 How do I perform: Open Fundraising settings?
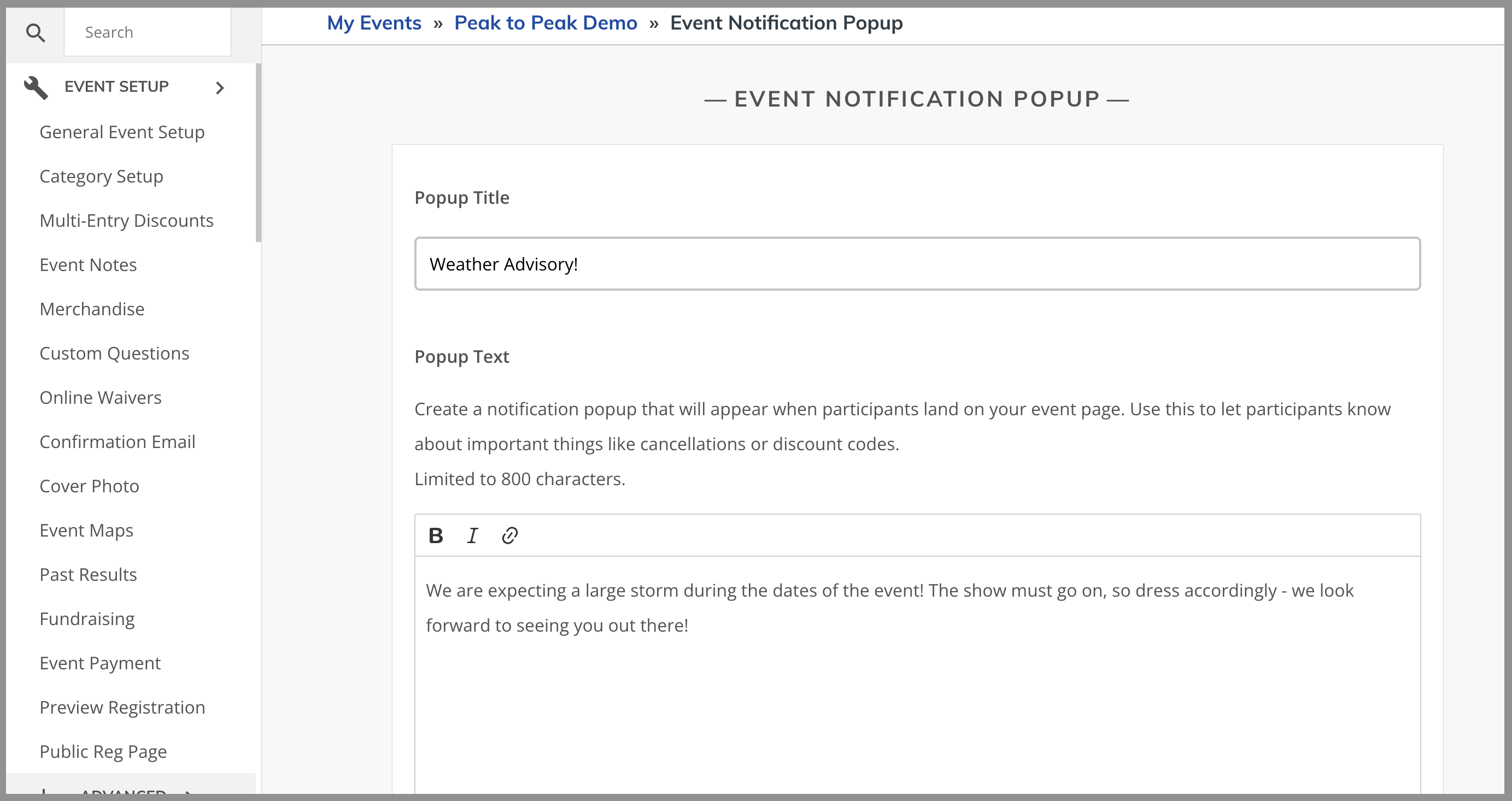[87, 619]
